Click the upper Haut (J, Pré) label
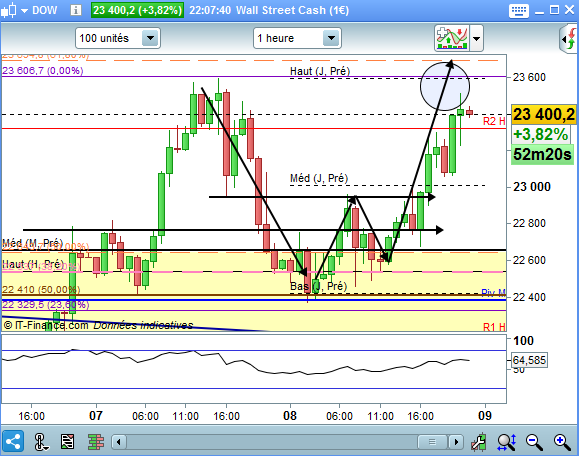The height and width of the screenshot is (456, 579). click(320, 71)
